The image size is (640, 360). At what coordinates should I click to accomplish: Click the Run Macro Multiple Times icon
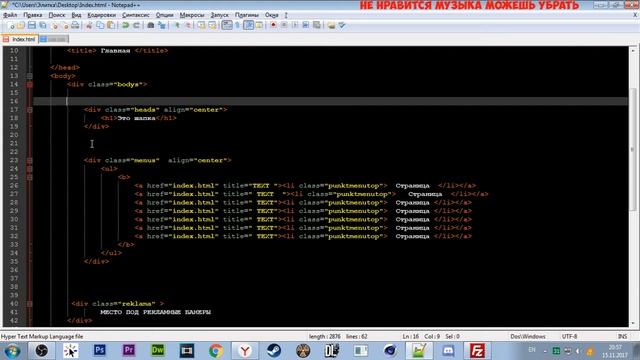306,25
